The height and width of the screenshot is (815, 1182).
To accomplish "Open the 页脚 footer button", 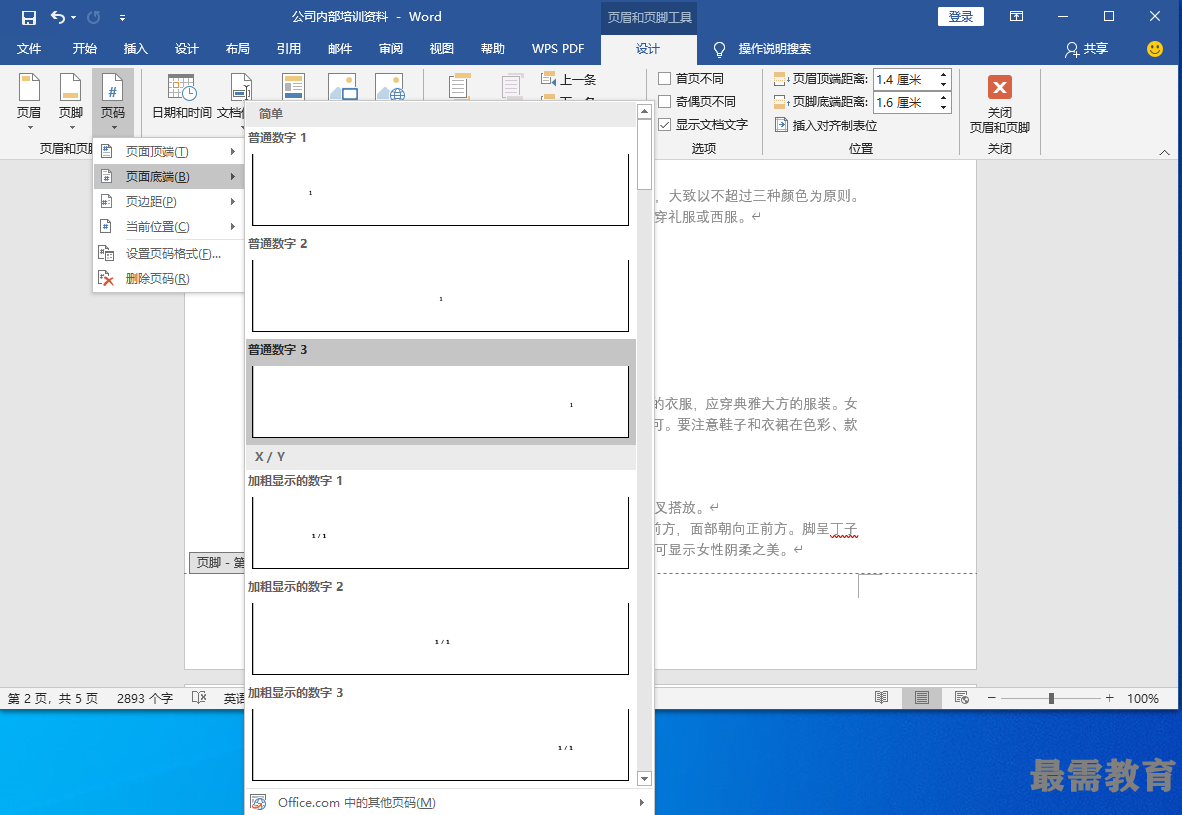I will [x=70, y=101].
